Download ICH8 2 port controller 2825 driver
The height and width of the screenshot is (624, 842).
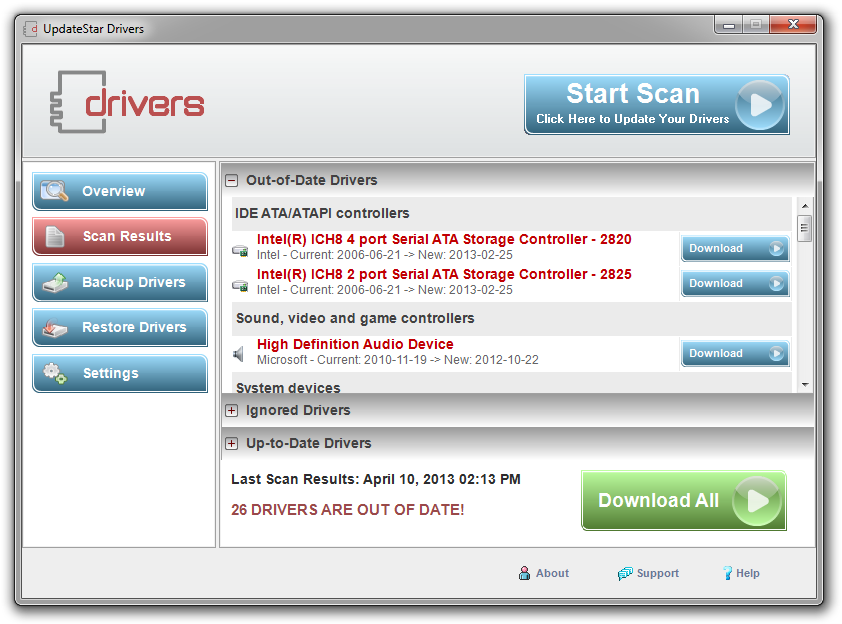(735, 283)
